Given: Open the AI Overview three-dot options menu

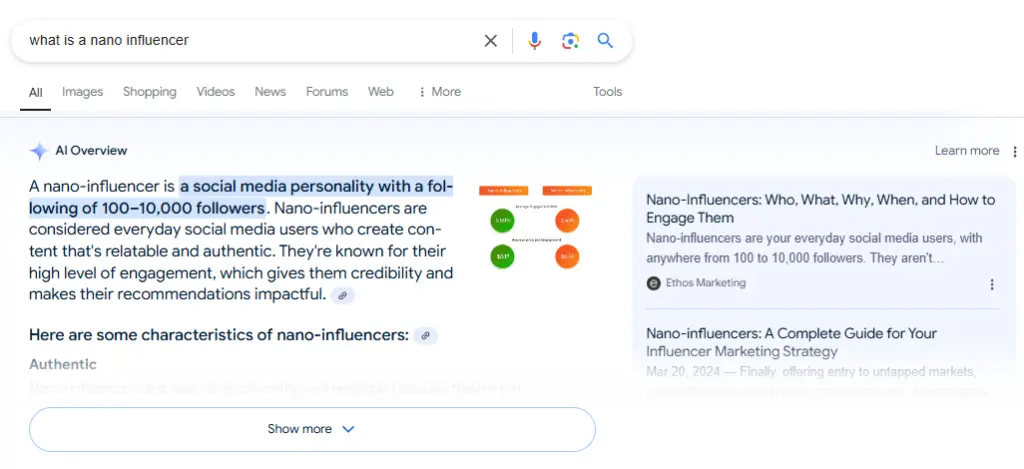Looking at the screenshot, I should click(x=1015, y=152).
